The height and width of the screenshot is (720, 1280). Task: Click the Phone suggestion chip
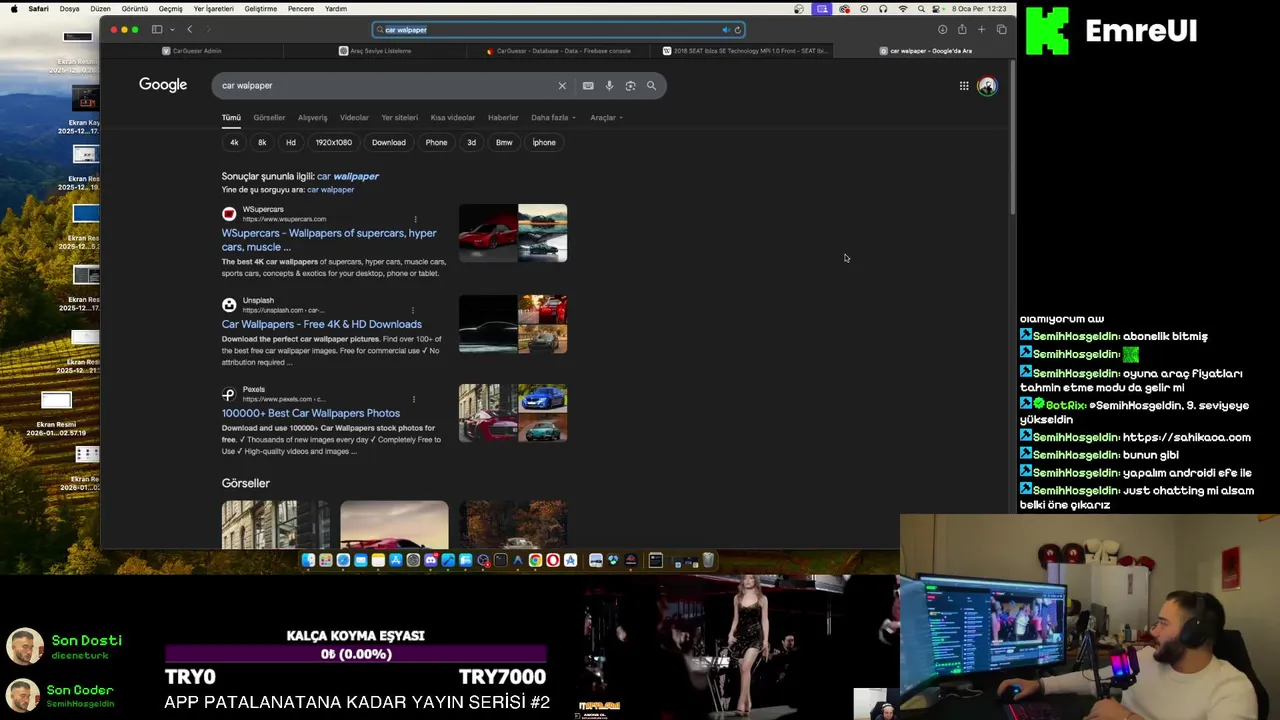(436, 142)
